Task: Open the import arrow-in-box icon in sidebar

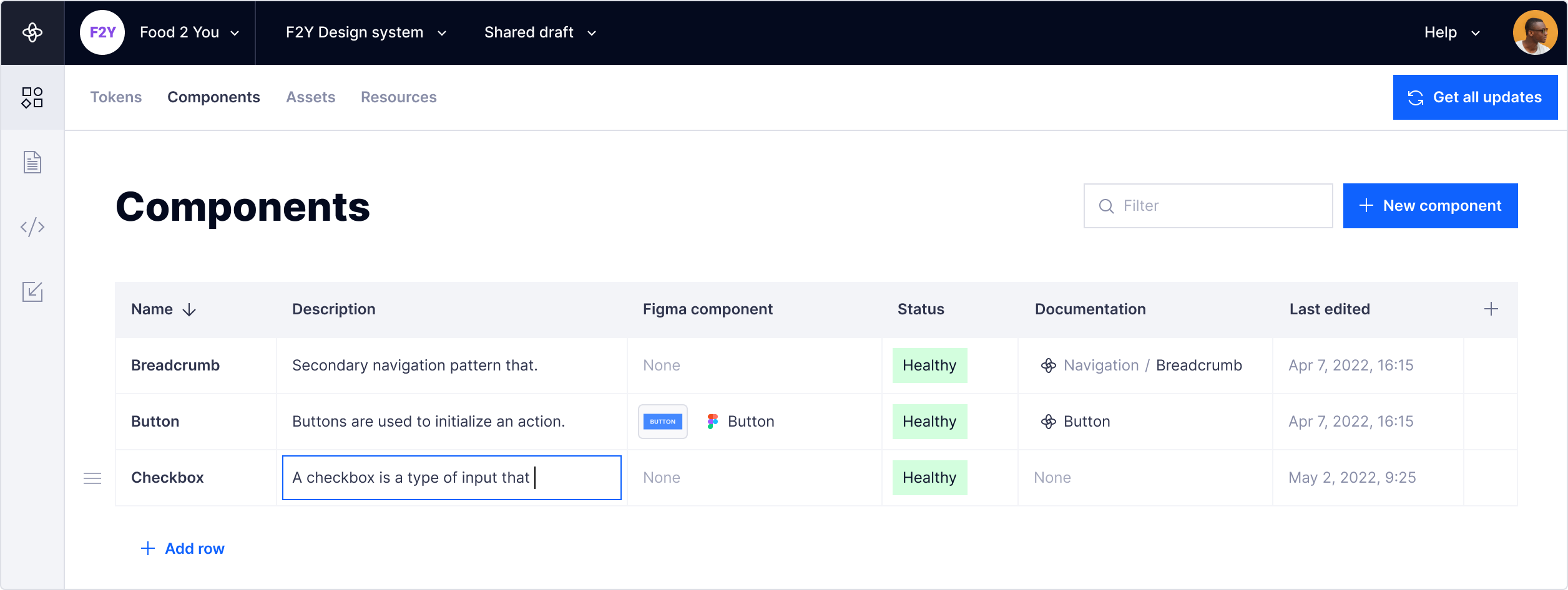Action: (x=32, y=291)
